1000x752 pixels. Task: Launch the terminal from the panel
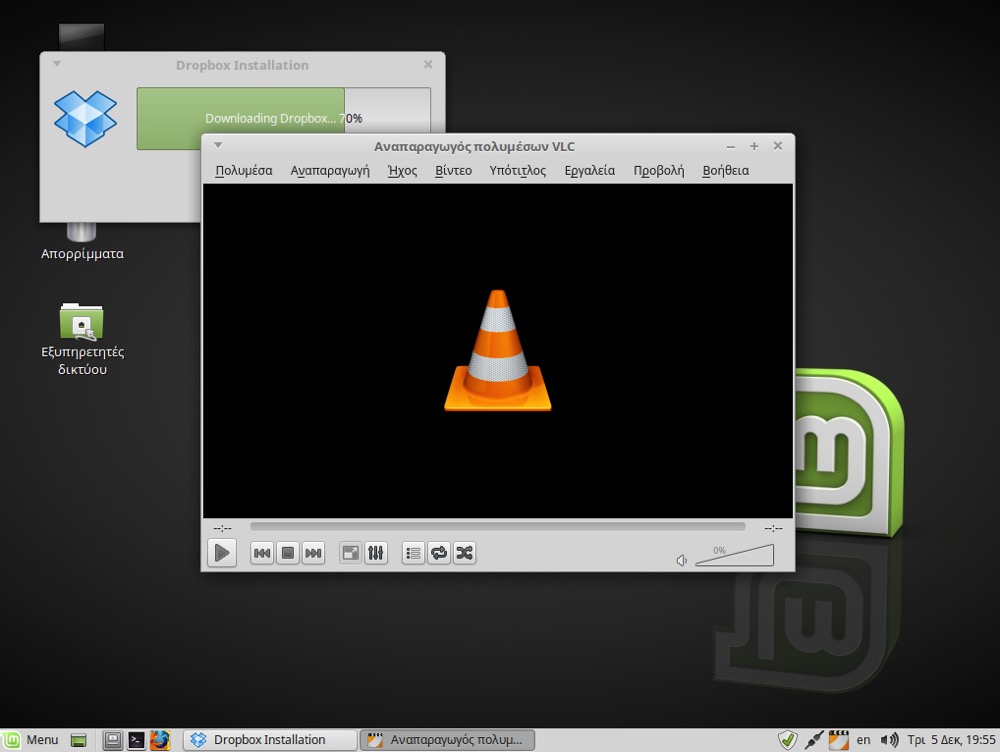(x=136, y=740)
